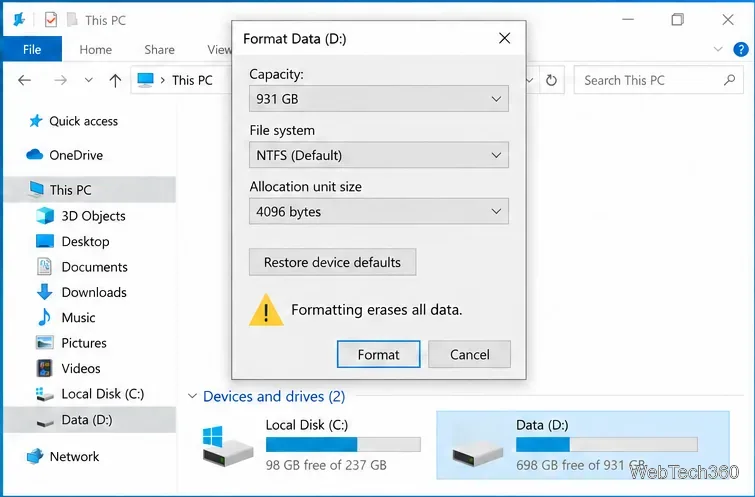755x497 pixels.
Task: Select Local Disk (C:) in the sidebar
Action: pos(103,394)
